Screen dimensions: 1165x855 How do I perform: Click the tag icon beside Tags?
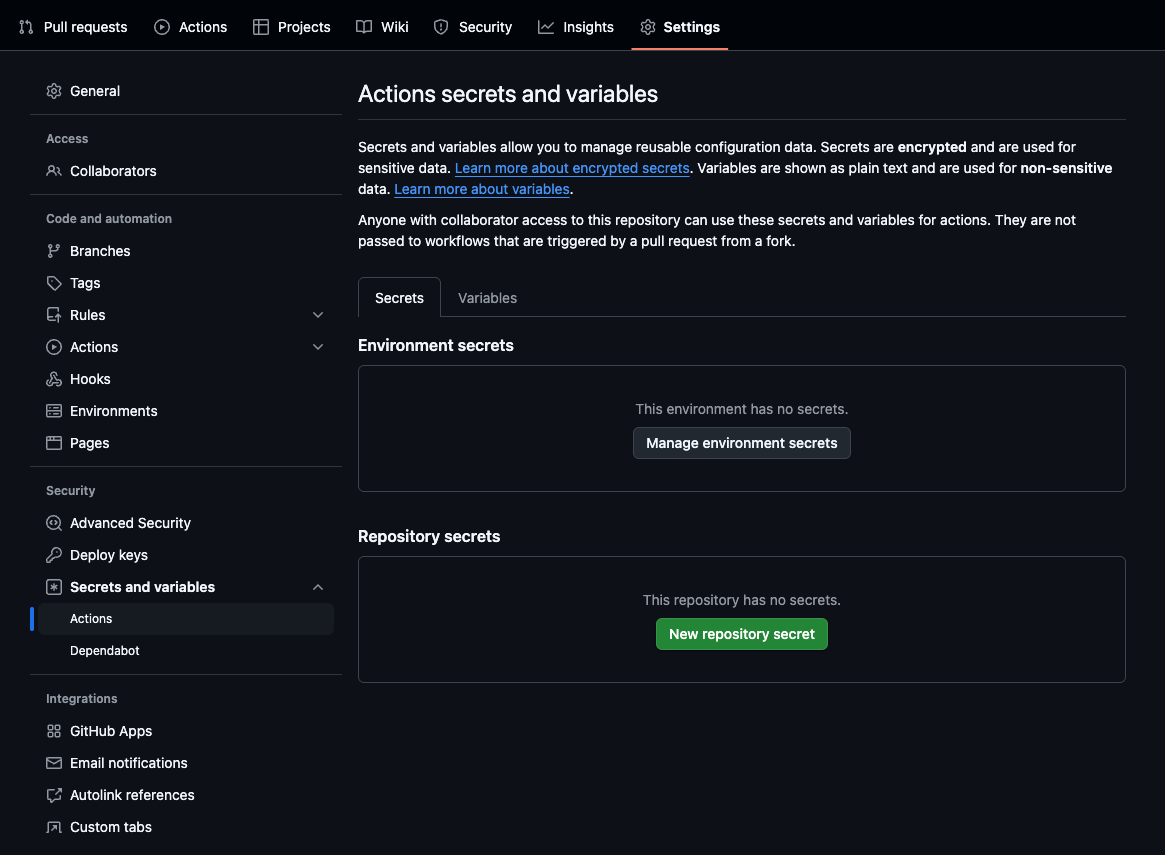tap(54, 283)
